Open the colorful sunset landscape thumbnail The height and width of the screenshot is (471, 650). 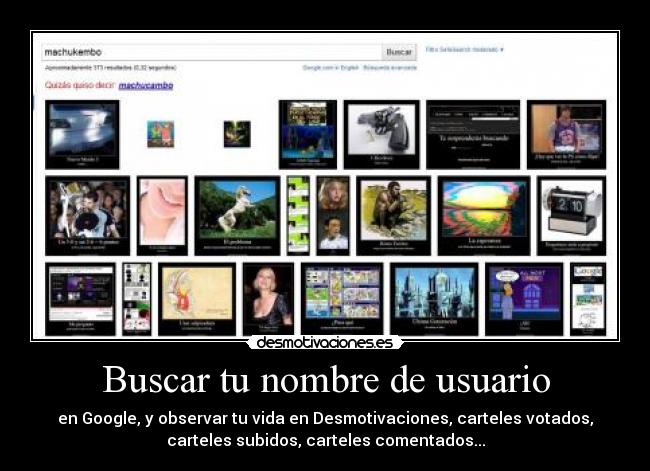point(484,216)
